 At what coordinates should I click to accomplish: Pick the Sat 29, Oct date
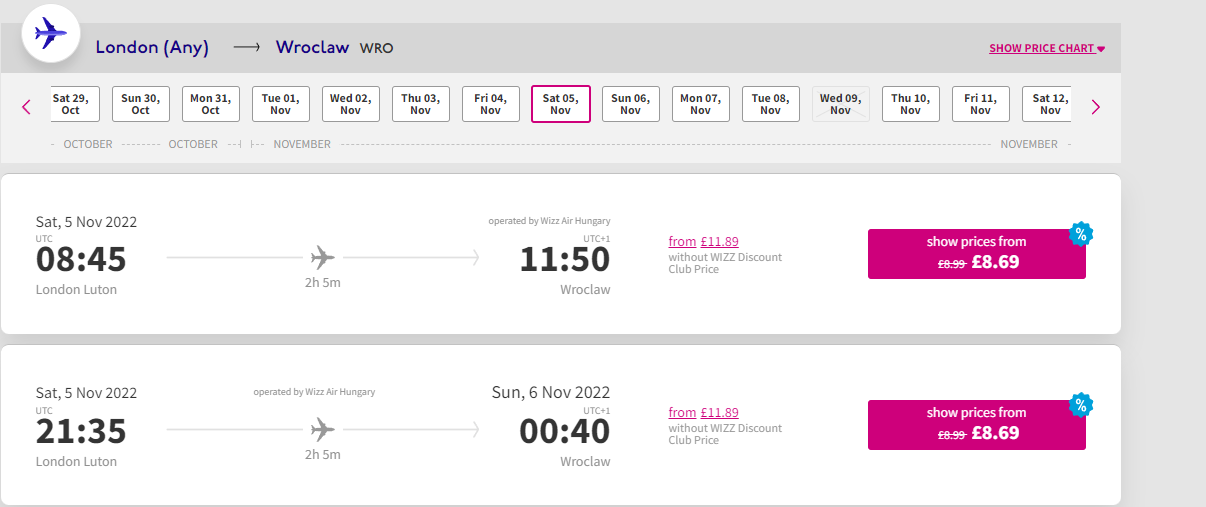coord(71,104)
